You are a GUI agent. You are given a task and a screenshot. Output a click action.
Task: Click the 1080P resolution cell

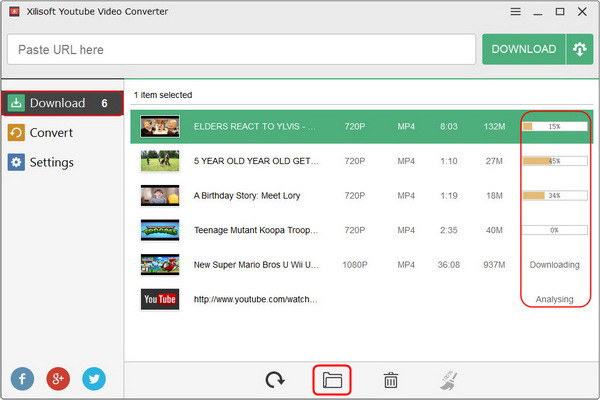355,264
